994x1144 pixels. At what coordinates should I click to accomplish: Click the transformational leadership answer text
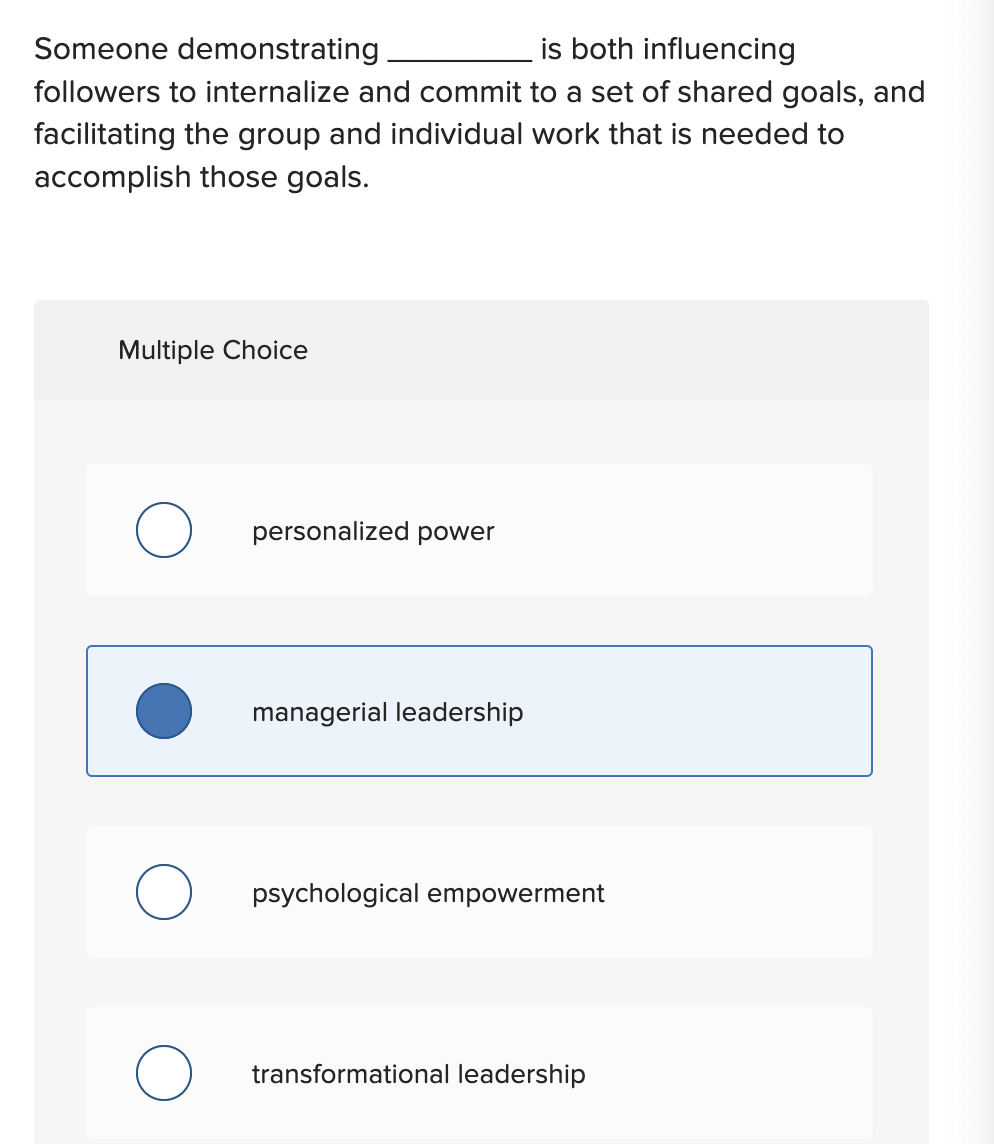click(418, 1074)
